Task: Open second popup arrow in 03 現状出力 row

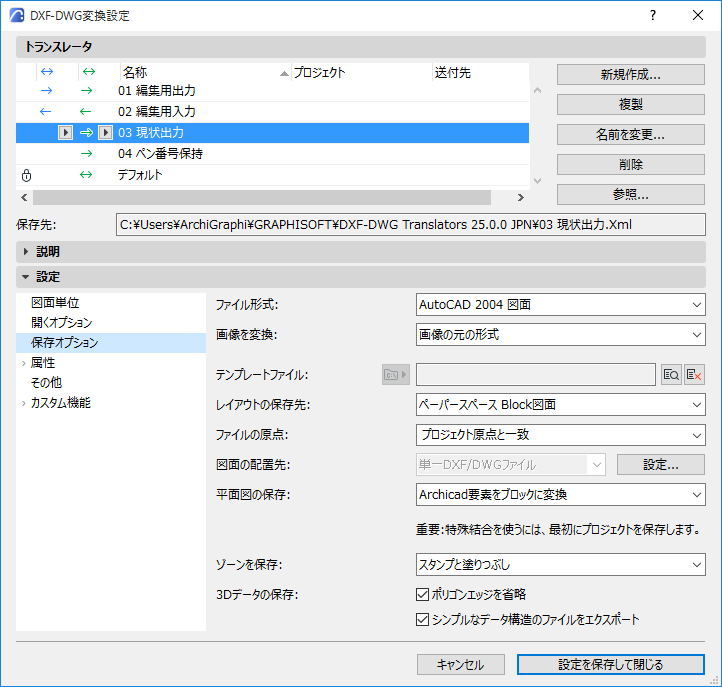Action: click(105, 133)
